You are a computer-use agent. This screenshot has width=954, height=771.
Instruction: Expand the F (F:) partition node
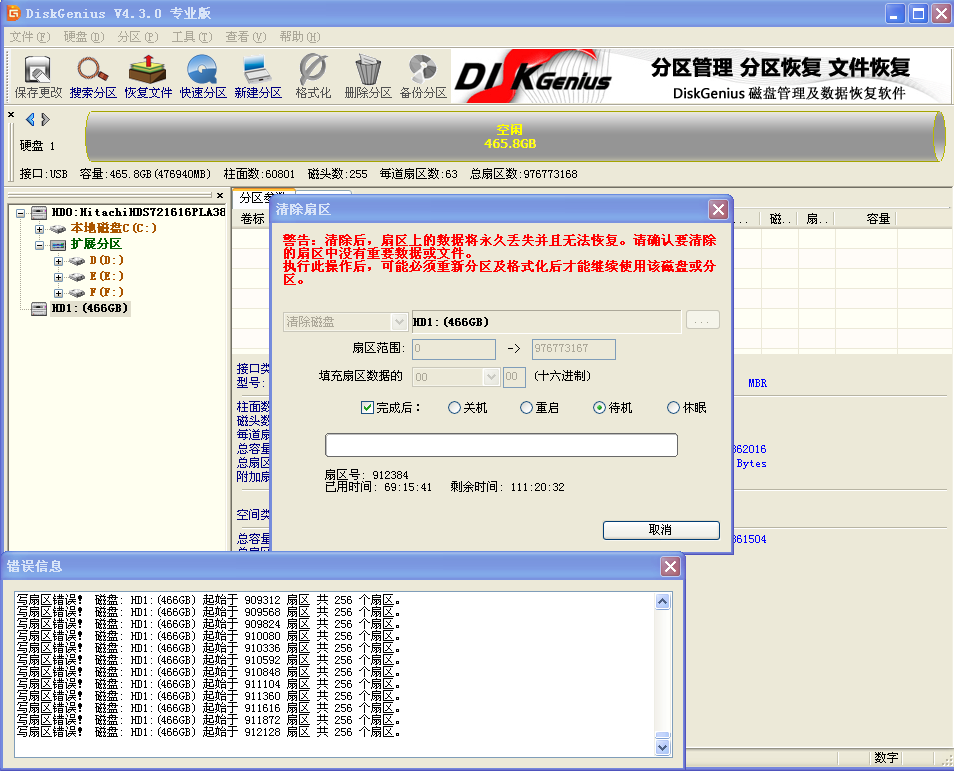[x=58, y=293]
